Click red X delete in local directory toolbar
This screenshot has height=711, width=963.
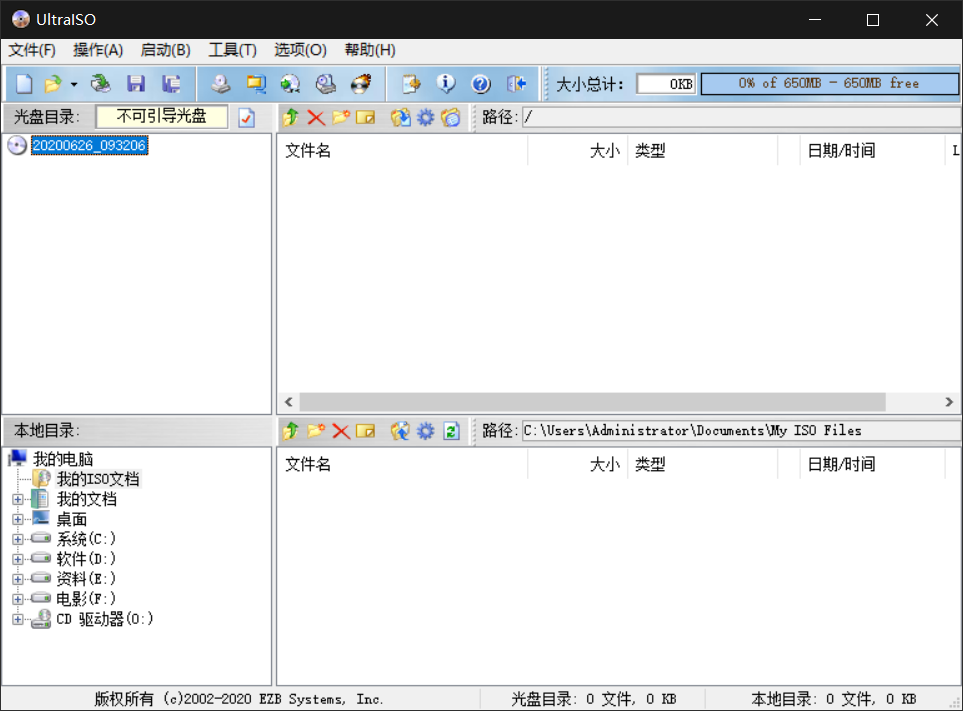341,431
